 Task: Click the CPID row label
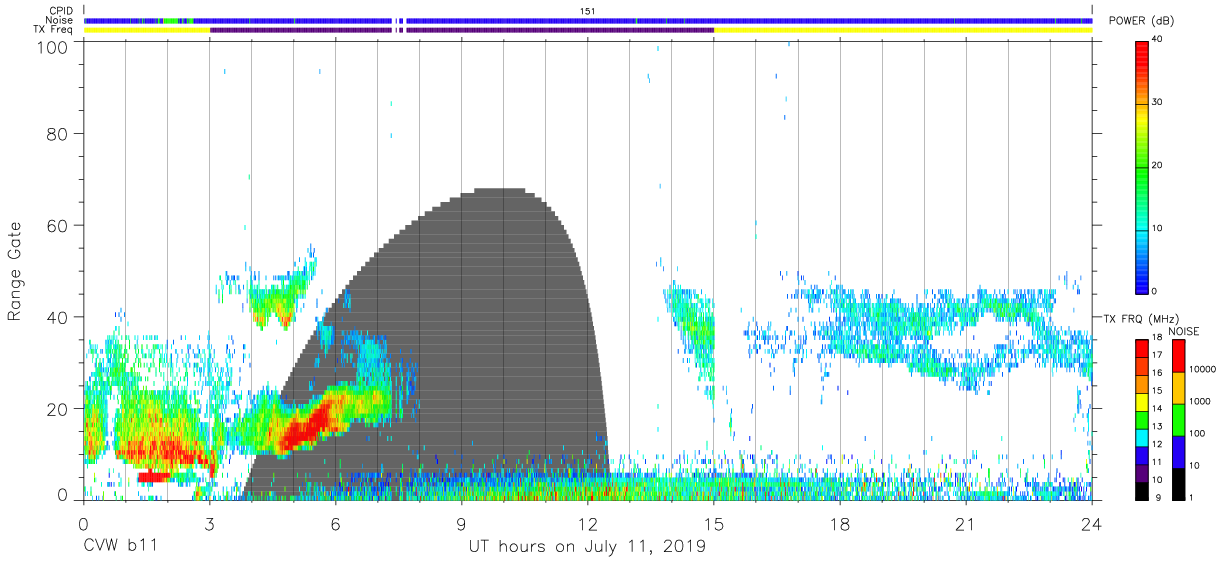pyautogui.click(x=62, y=11)
